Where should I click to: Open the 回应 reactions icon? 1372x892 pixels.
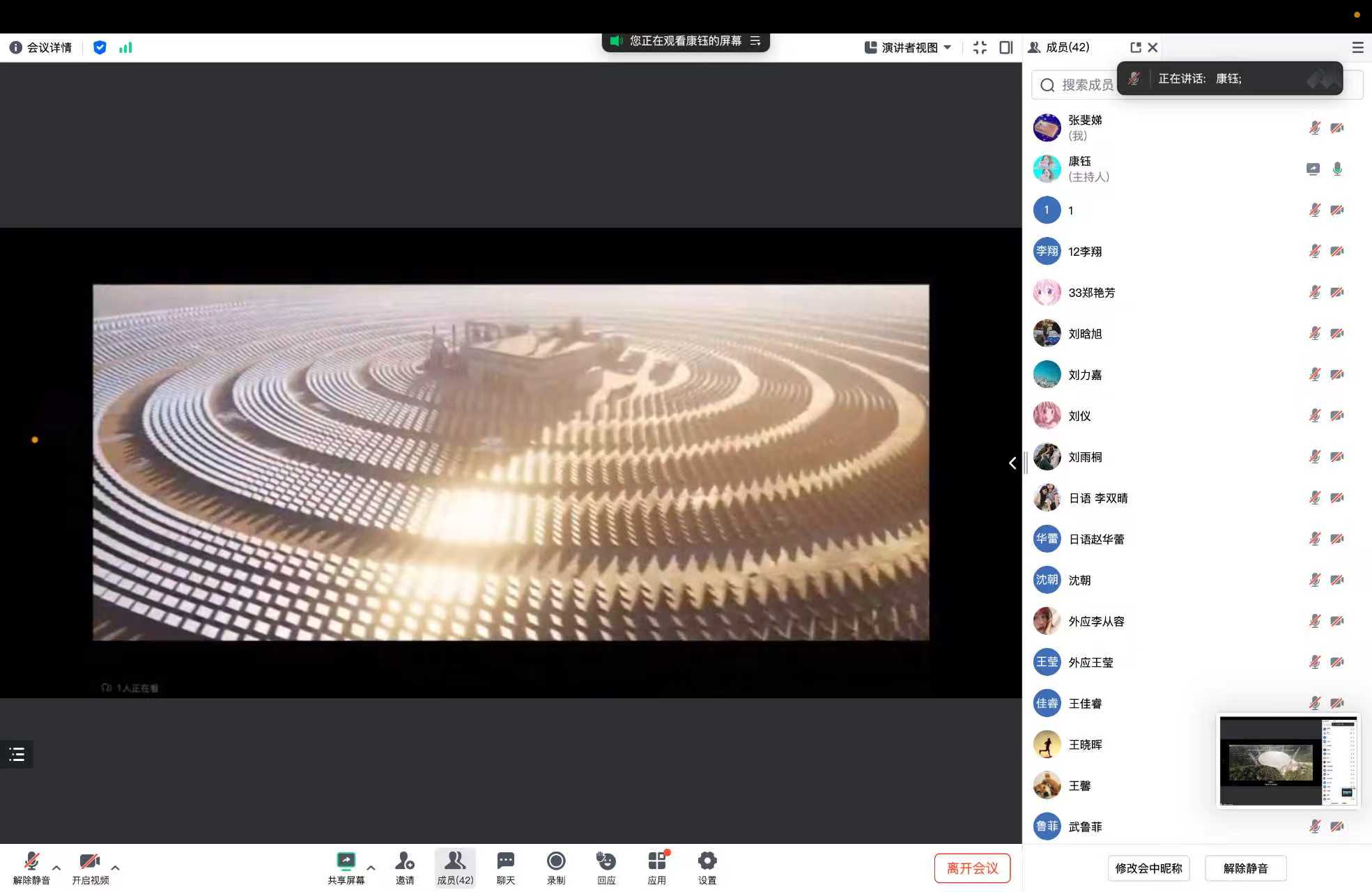click(606, 862)
